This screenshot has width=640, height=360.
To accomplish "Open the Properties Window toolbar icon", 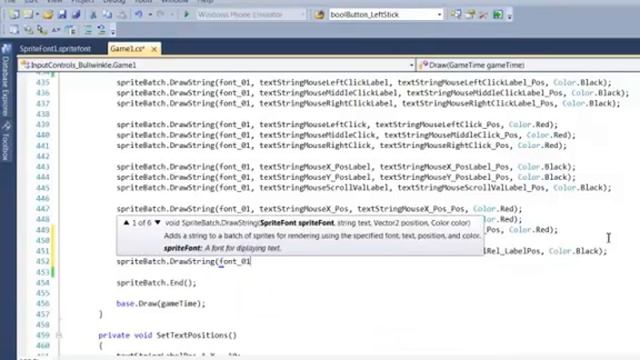I will [470, 15].
